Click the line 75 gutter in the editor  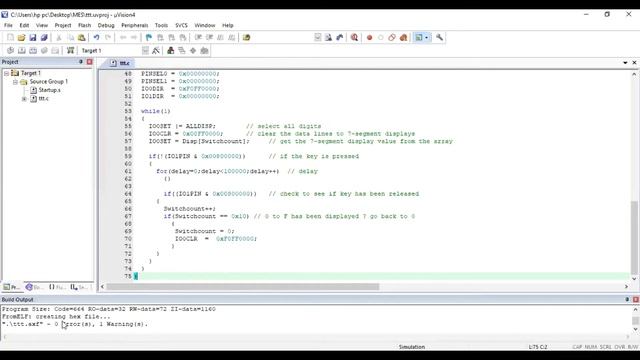click(x=128, y=276)
